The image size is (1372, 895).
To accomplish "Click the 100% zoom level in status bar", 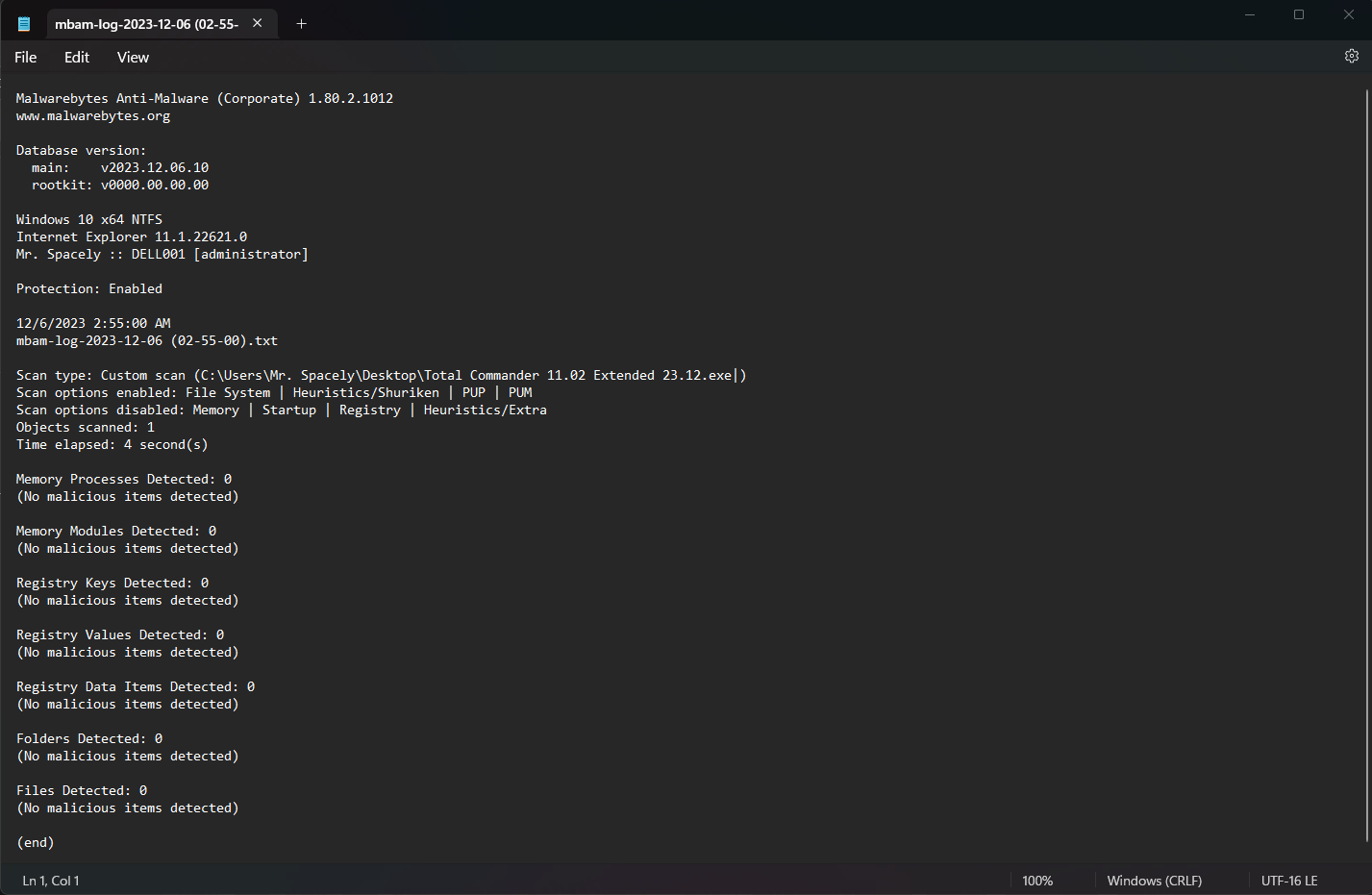I will point(1037,881).
